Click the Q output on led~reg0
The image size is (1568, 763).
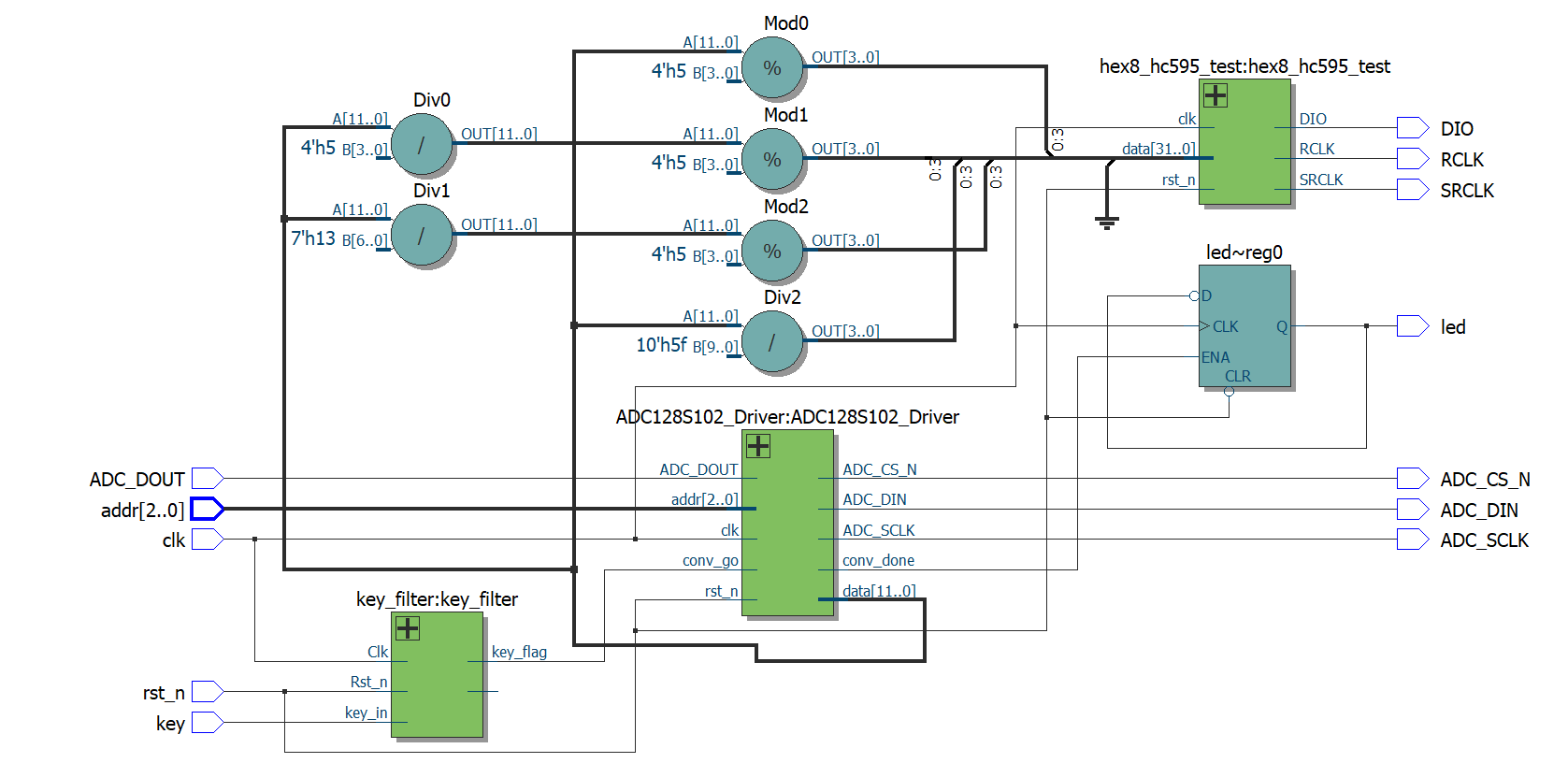coord(1282,326)
